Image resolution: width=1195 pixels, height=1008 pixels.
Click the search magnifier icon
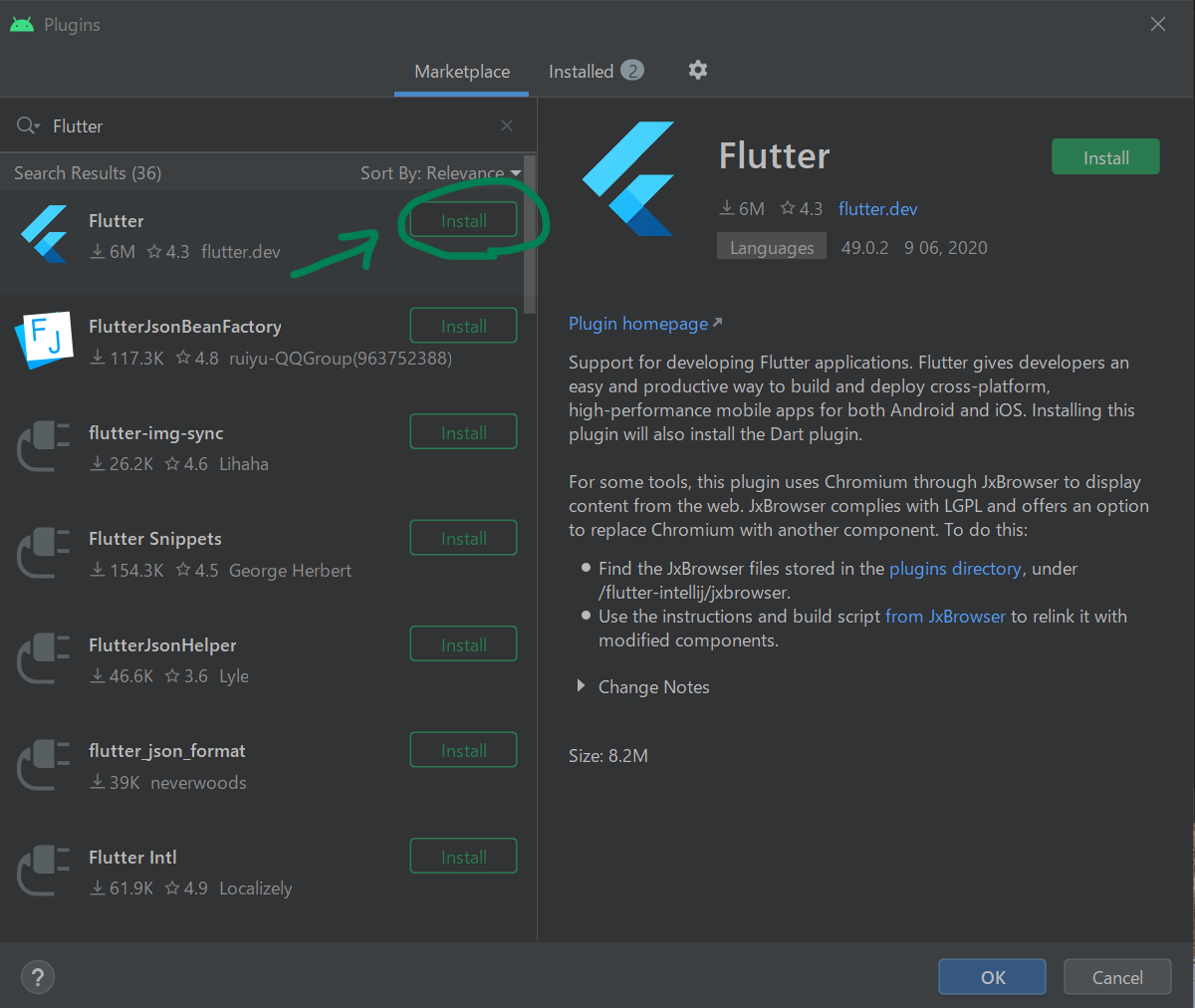24,126
